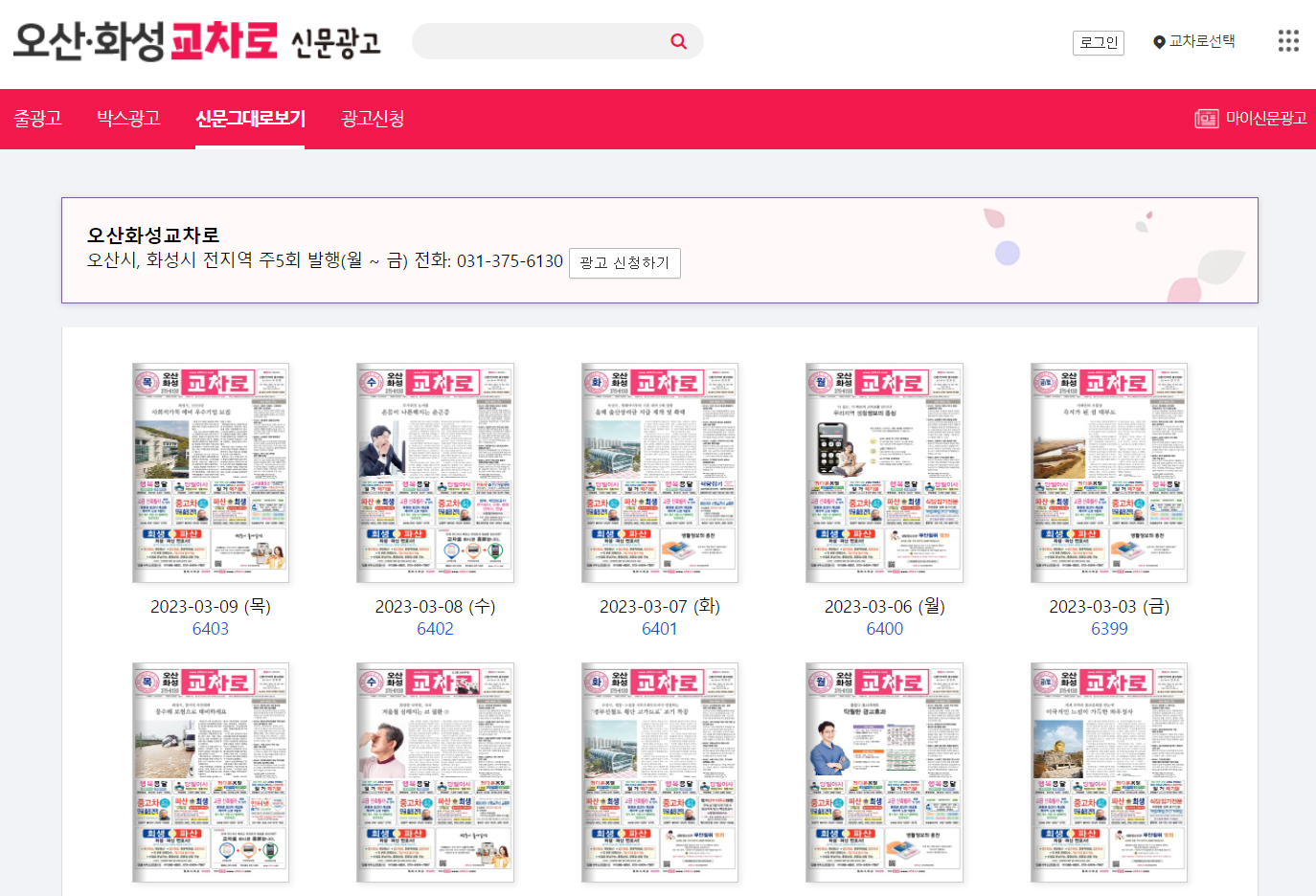Viewport: 1316px width, 896px height.
Task: Click the date text 2023-03-03 (금)
Action: pos(1109,606)
